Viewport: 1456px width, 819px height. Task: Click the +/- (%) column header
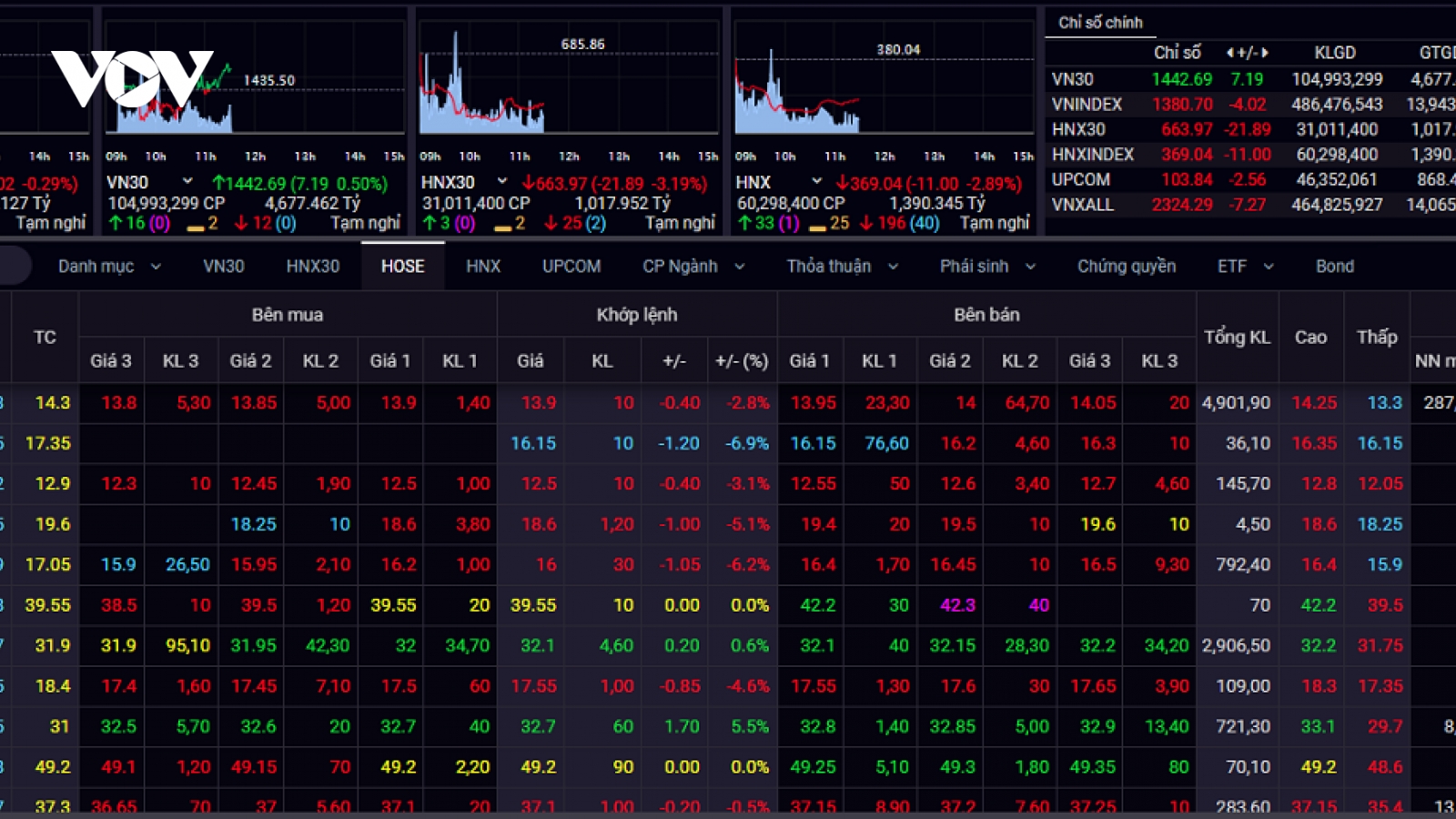(x=742, y=361)
